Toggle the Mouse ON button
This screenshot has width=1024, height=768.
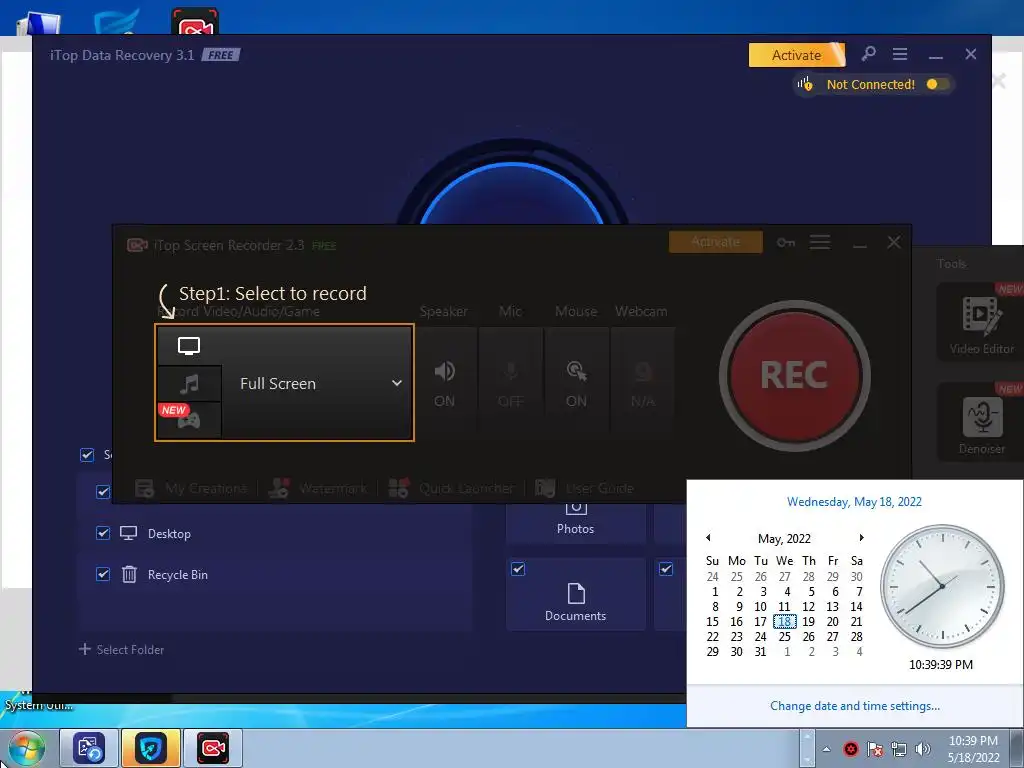[x=576, y=383]
